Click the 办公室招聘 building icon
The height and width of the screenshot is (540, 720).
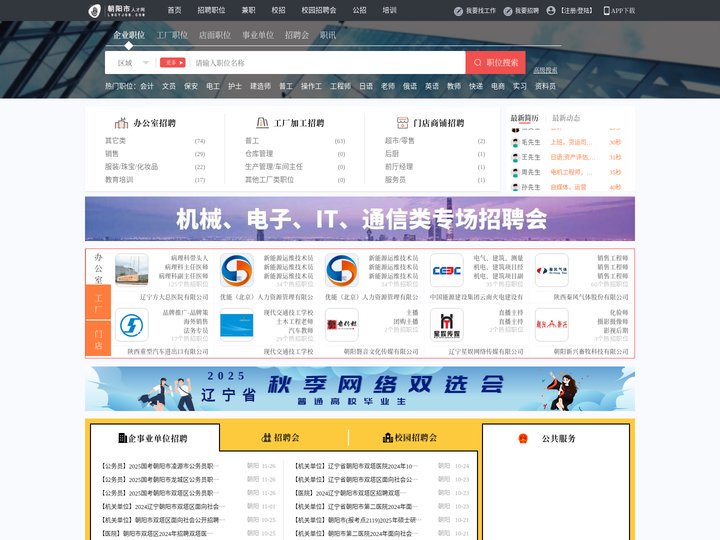coord(121,123)
